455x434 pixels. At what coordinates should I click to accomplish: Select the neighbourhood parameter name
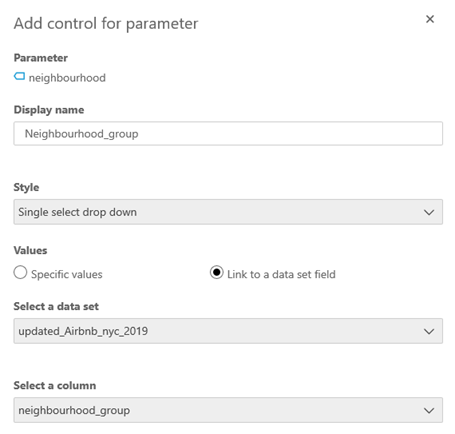67,78
